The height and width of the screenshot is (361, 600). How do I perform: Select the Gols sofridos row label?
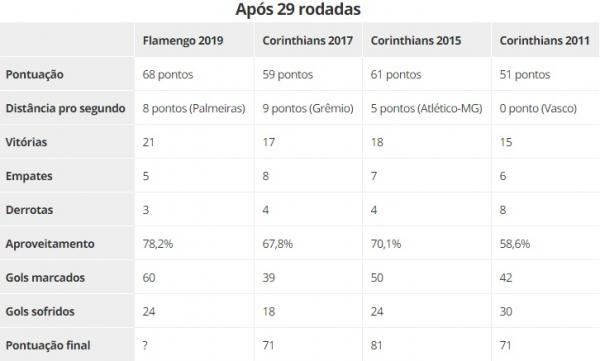(40, 311)
